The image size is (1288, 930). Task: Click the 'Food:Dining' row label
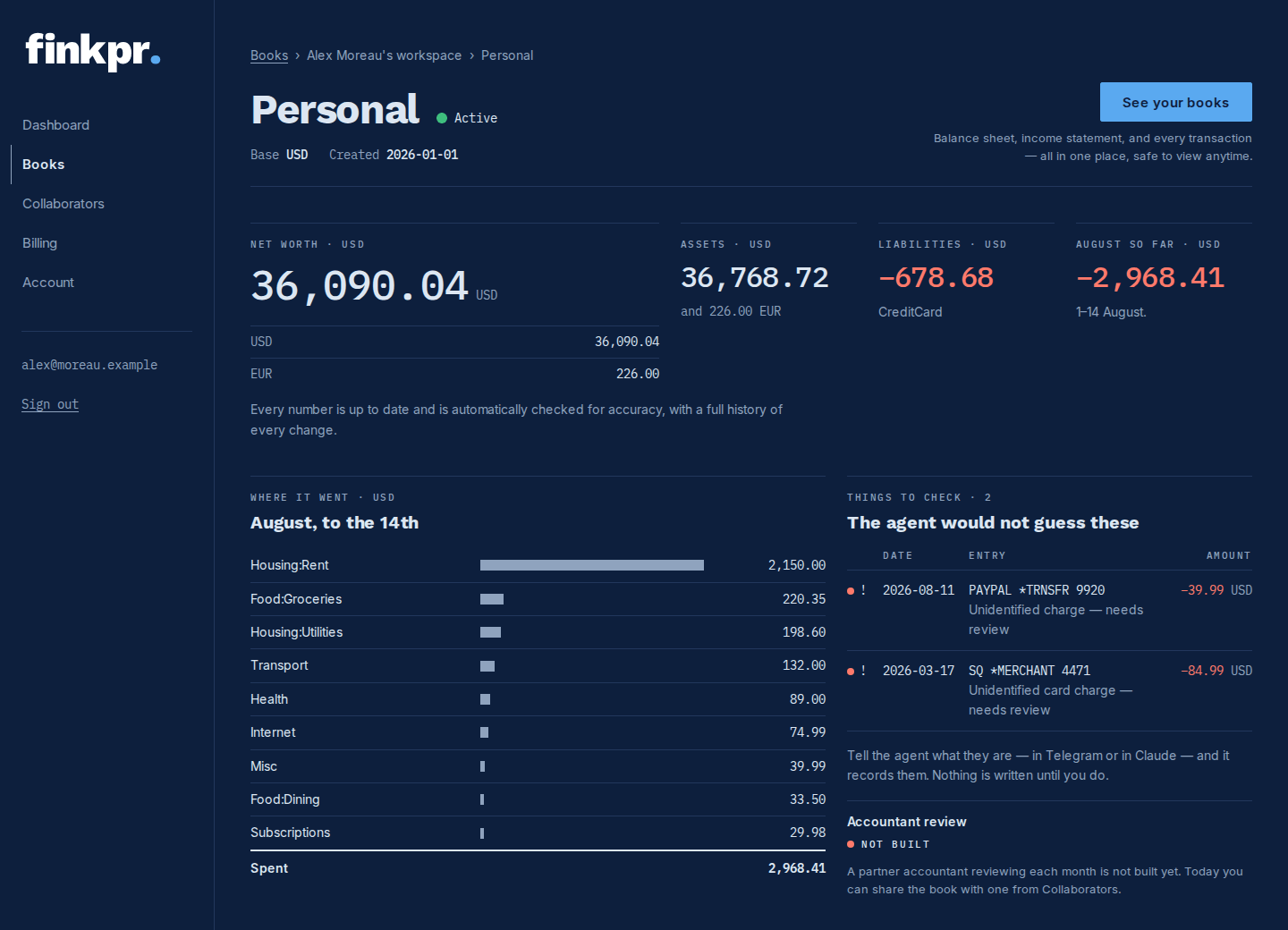coord(285,799)
